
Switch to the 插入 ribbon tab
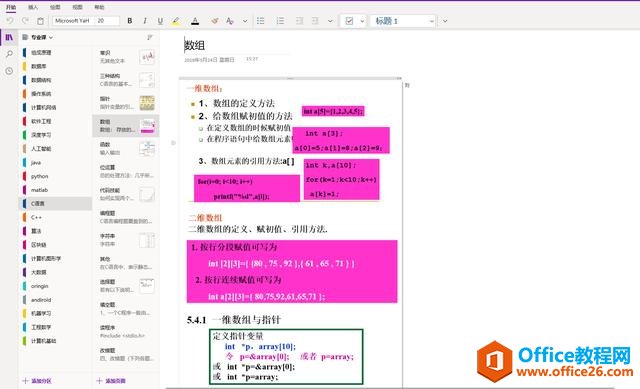pos(33,7)
